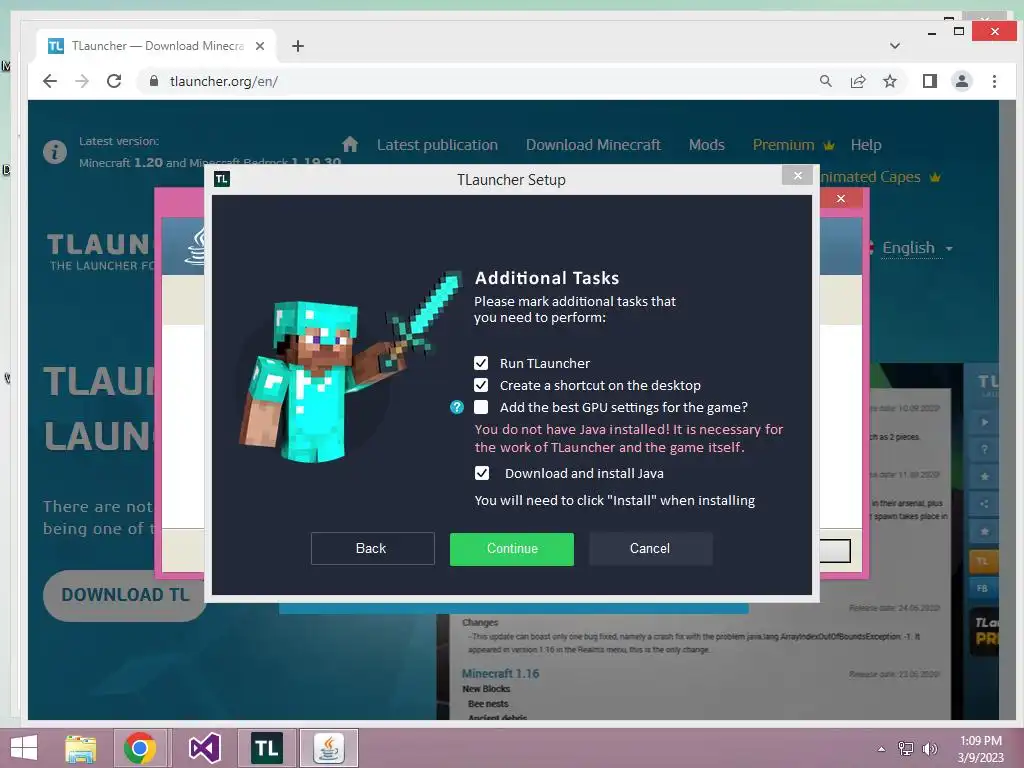
Task: Go Back in TLauncher Setup
Action: coord(372,549)
